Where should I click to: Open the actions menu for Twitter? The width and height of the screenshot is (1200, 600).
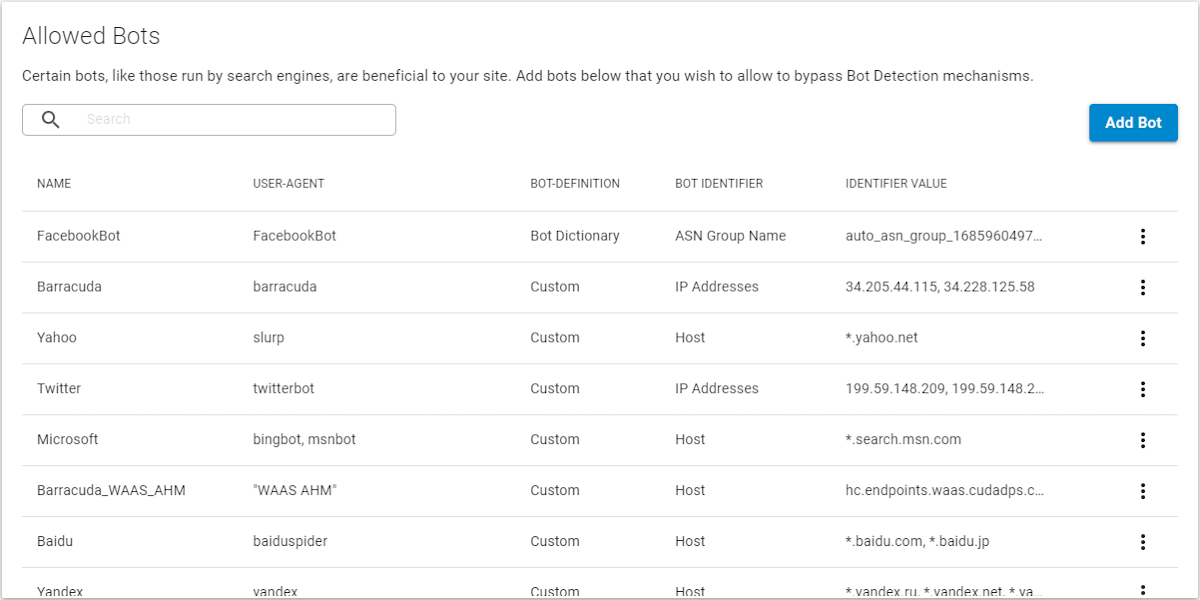pos(1142,389)
